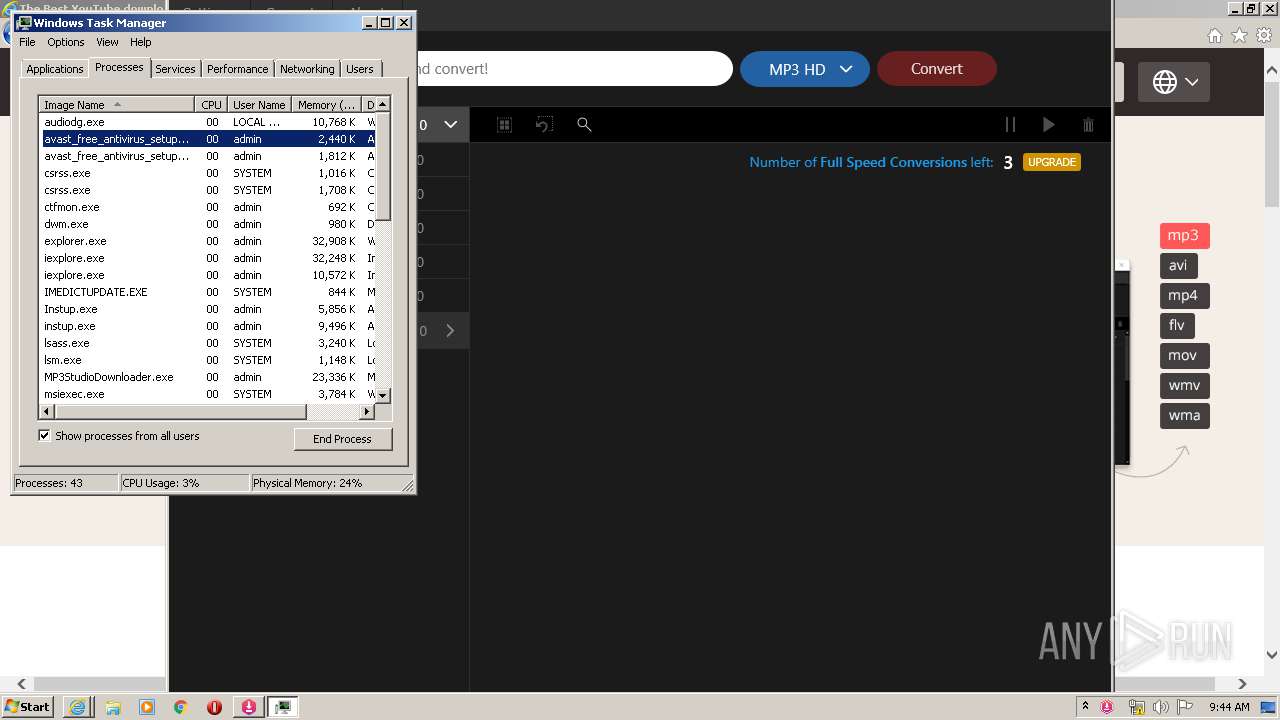Select the ctfmon.exe process row
This screenshot has width=1280, height=720.
(207, 207)
